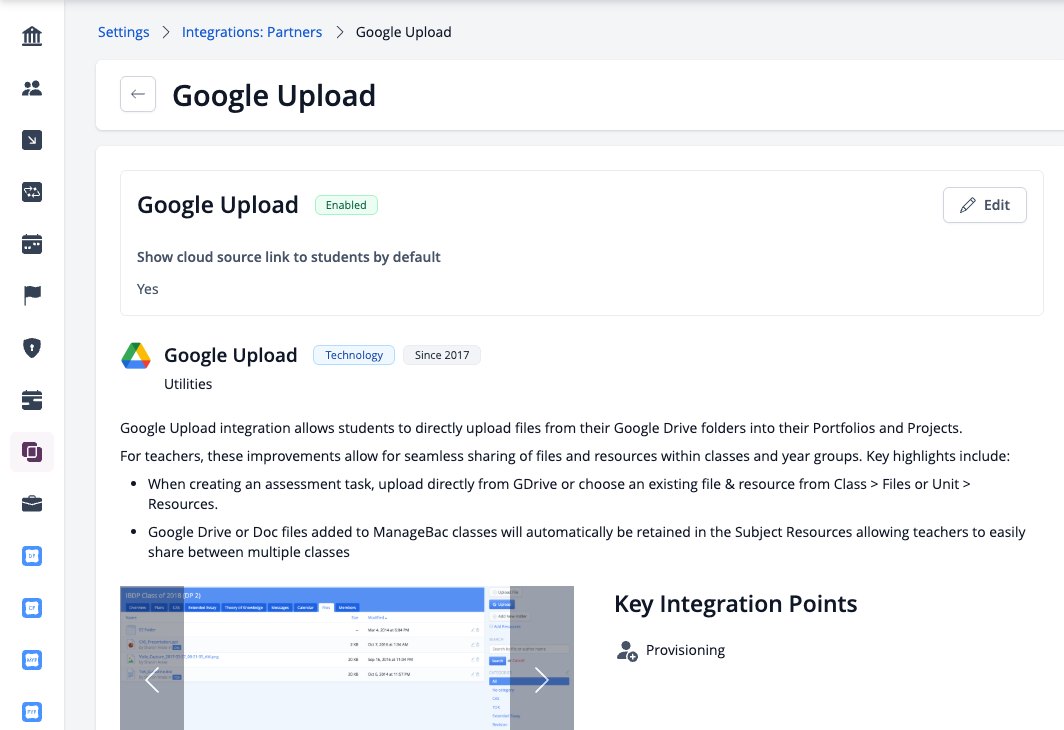This screenshot has width=1064, height=730.
Task: Click the back arrow button
Action: 138,94
